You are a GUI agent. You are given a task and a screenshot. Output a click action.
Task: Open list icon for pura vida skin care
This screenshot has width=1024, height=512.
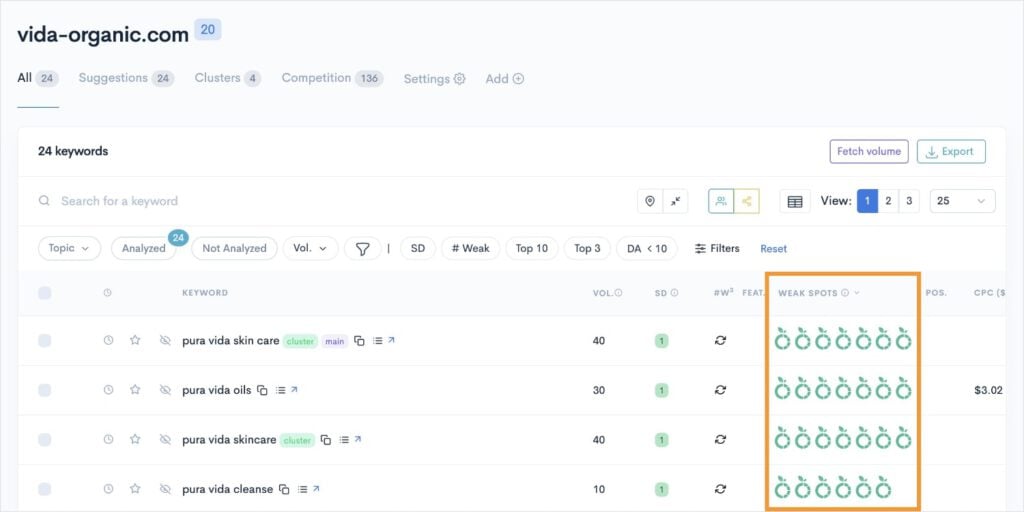(x=377, y=341)
